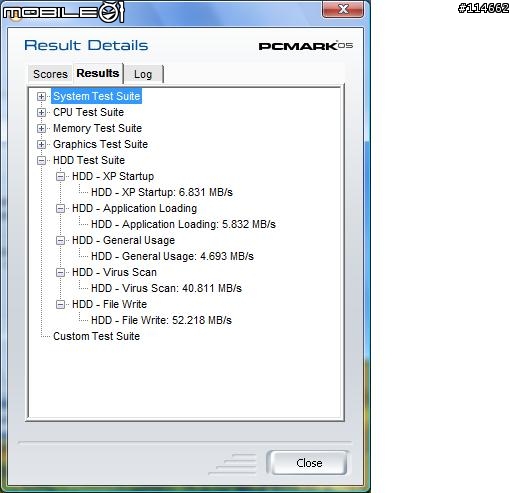512x493 pixels.
Task: Select the HDD Test Suite row
Action: (89, 160)
